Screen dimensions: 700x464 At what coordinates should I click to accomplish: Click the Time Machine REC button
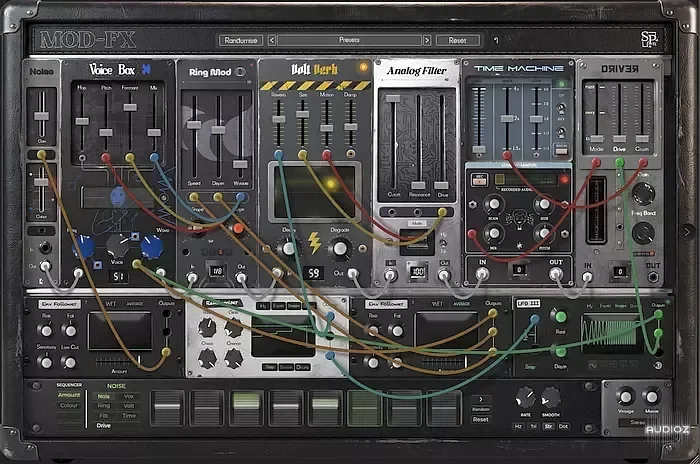480,179
